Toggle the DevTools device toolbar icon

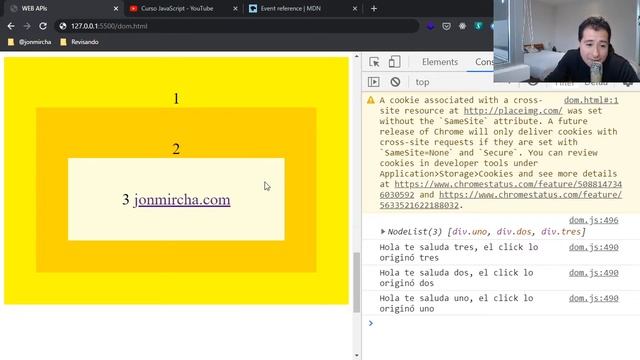pos(394,62)
